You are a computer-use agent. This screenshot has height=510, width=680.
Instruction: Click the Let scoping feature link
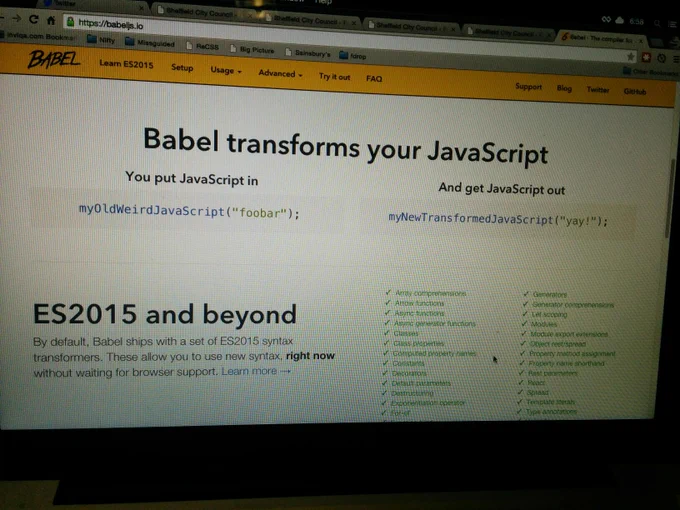tap(549, 314)
